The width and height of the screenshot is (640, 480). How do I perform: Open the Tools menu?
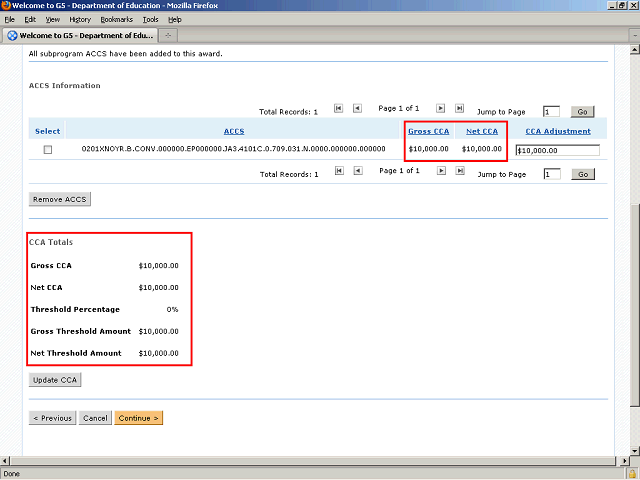pyautogui.click(x=150, y=19)
